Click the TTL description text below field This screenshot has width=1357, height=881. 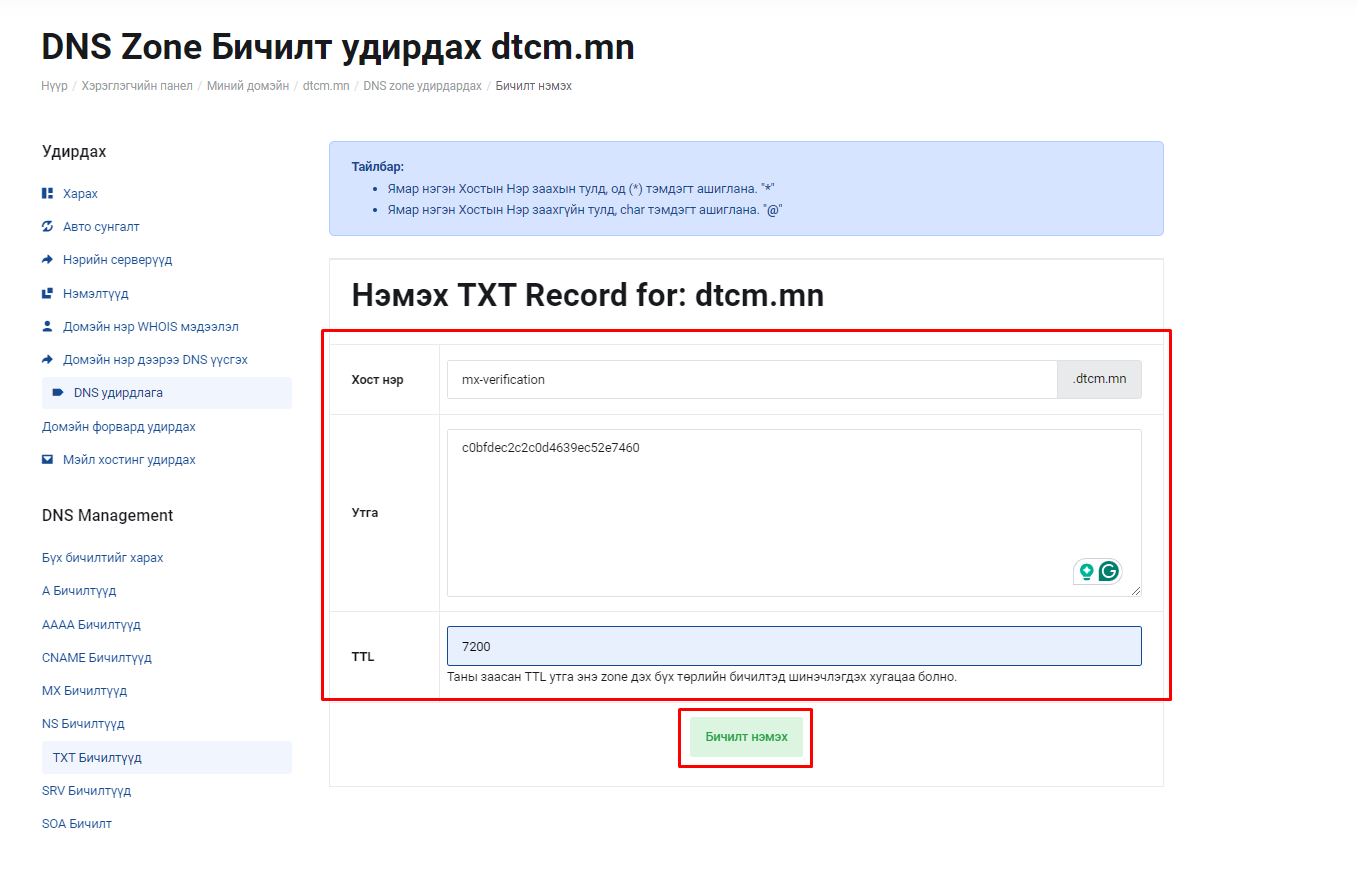click(x=702, y=677)
